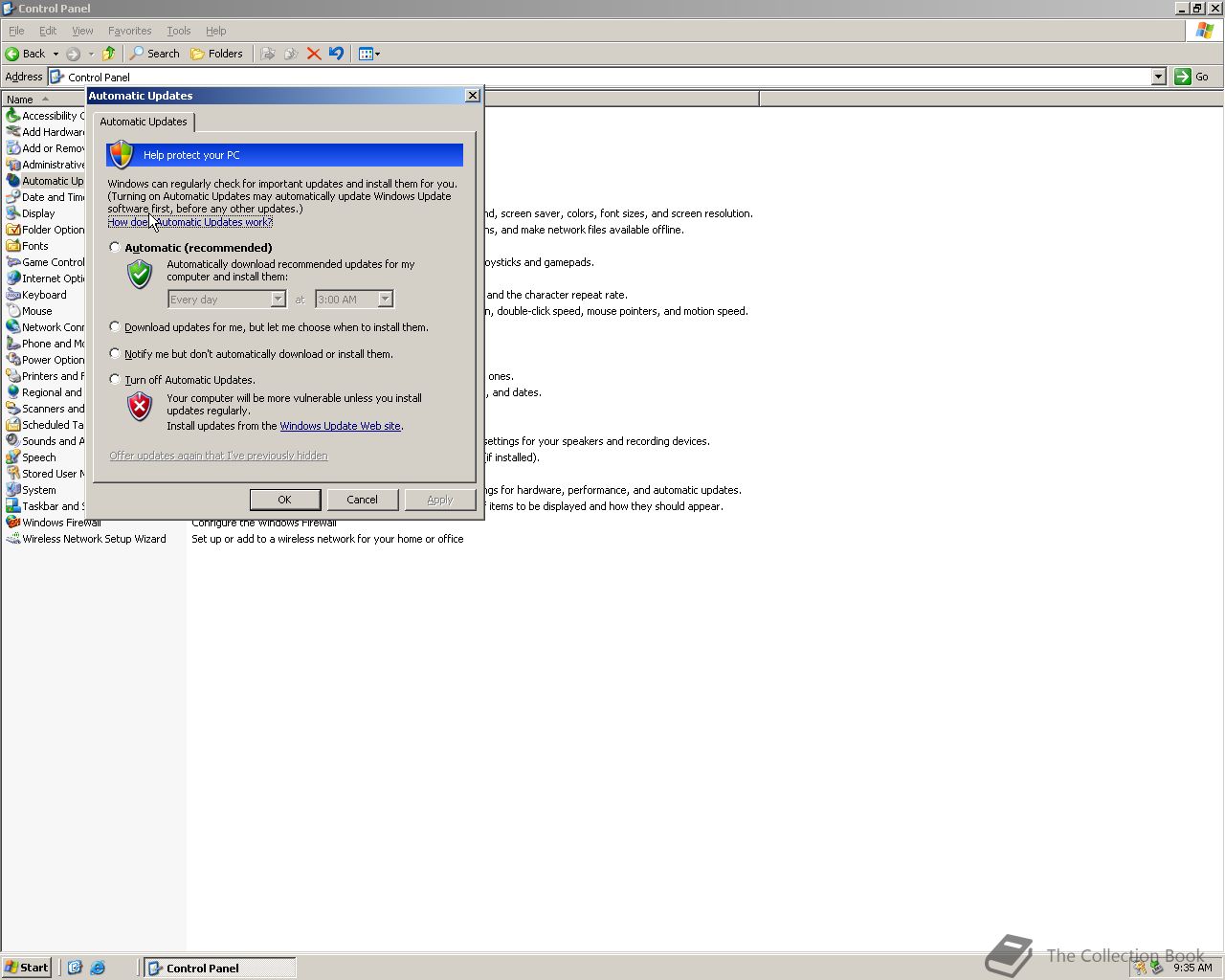The image size is (1225, 980).
Task: Click the Add Hardware icon
Action: tap(13, 132)
